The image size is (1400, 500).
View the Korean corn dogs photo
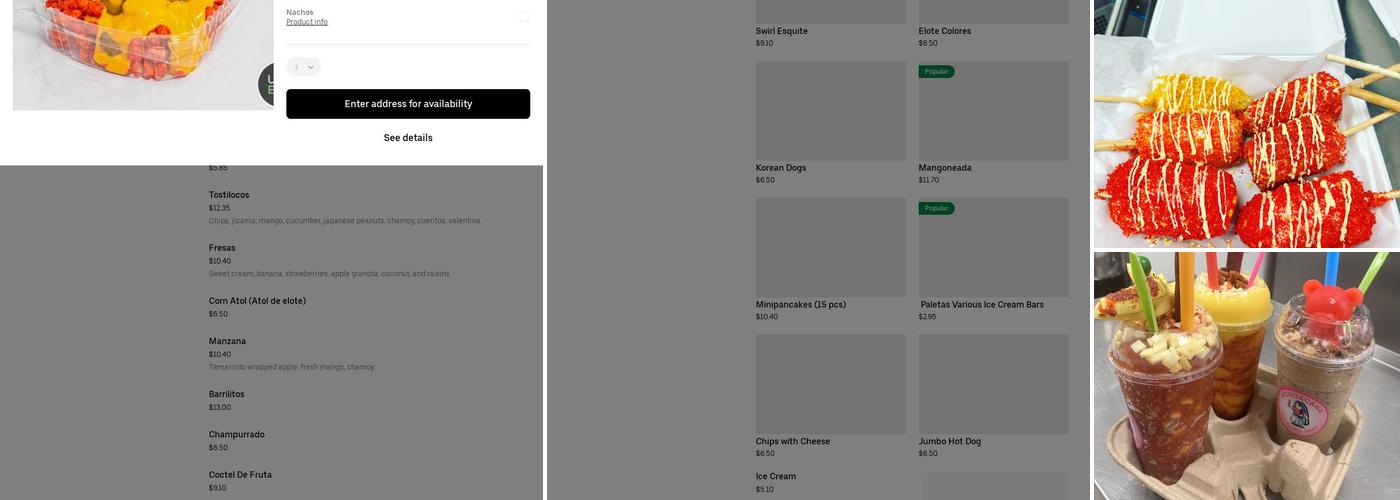tap(1246, 124)
